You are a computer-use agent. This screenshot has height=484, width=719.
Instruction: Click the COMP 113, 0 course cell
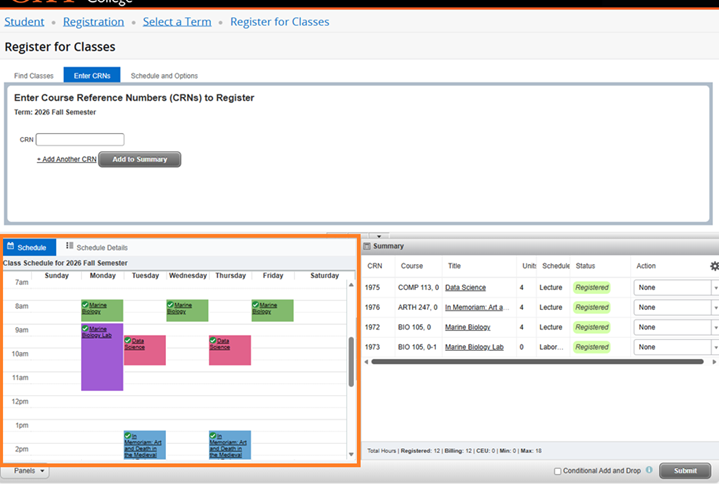[x=418, y=287]
